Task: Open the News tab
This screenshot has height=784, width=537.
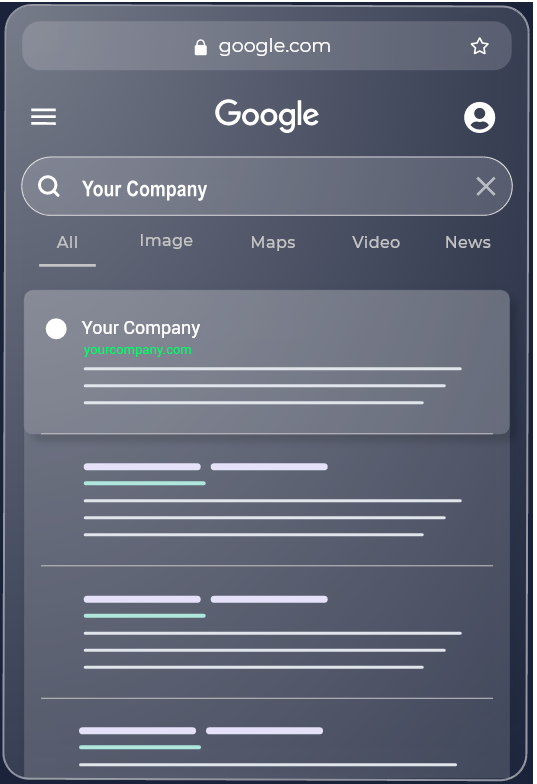Action: click(x=468, y=242)
